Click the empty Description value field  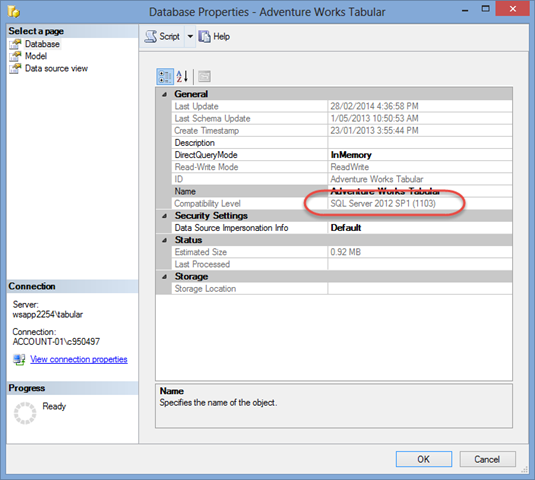[x=420, y=143]
